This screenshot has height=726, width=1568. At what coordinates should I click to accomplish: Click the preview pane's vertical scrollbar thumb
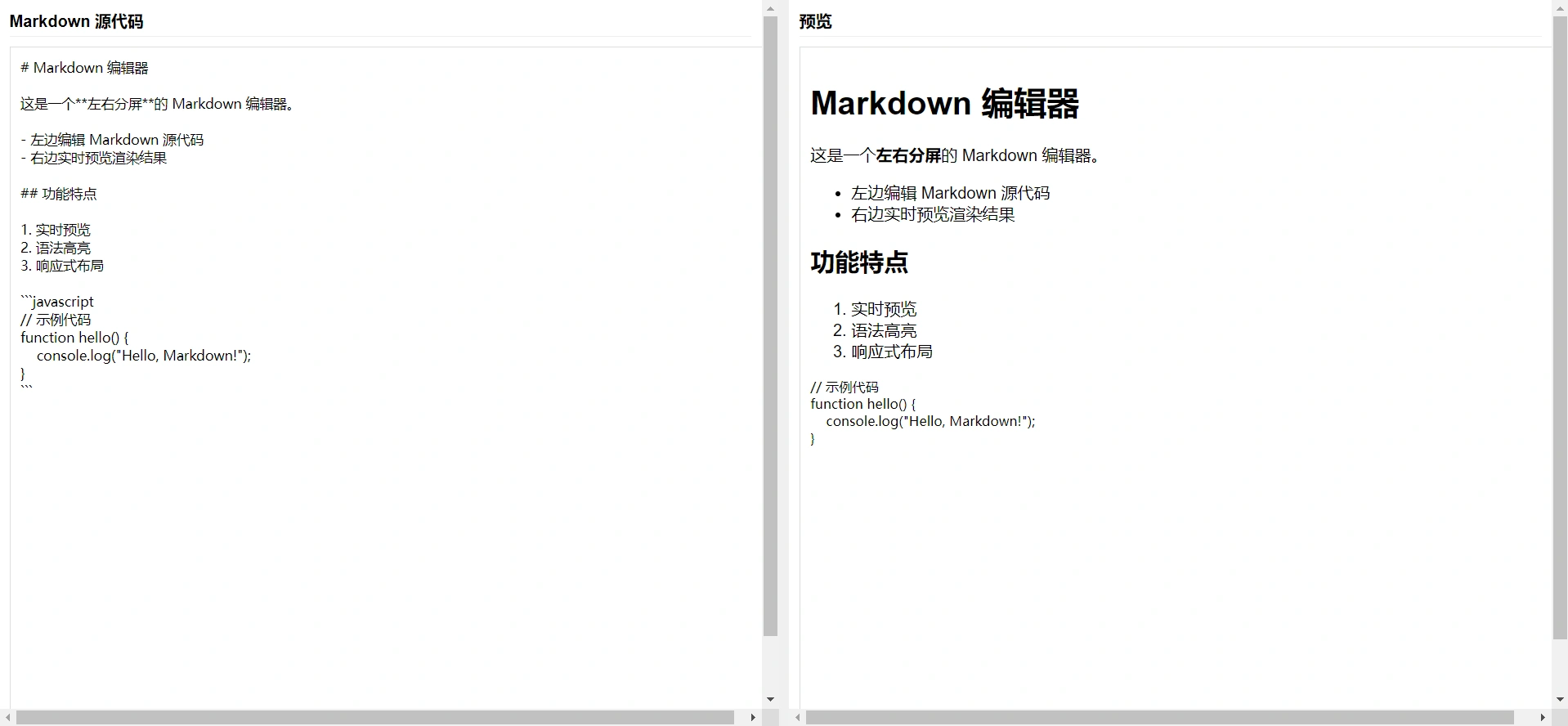pyautogui.click(x=1560, y=327)
